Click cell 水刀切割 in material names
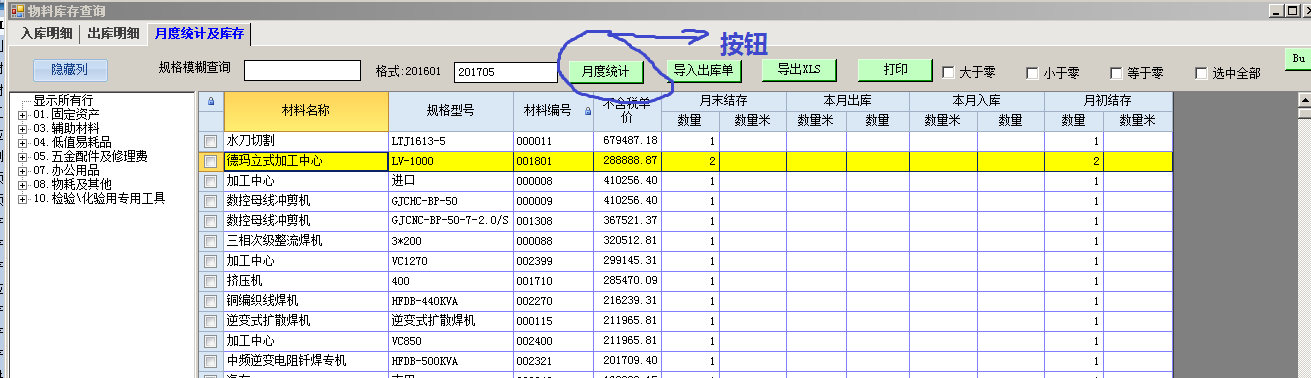 (306, 141)
